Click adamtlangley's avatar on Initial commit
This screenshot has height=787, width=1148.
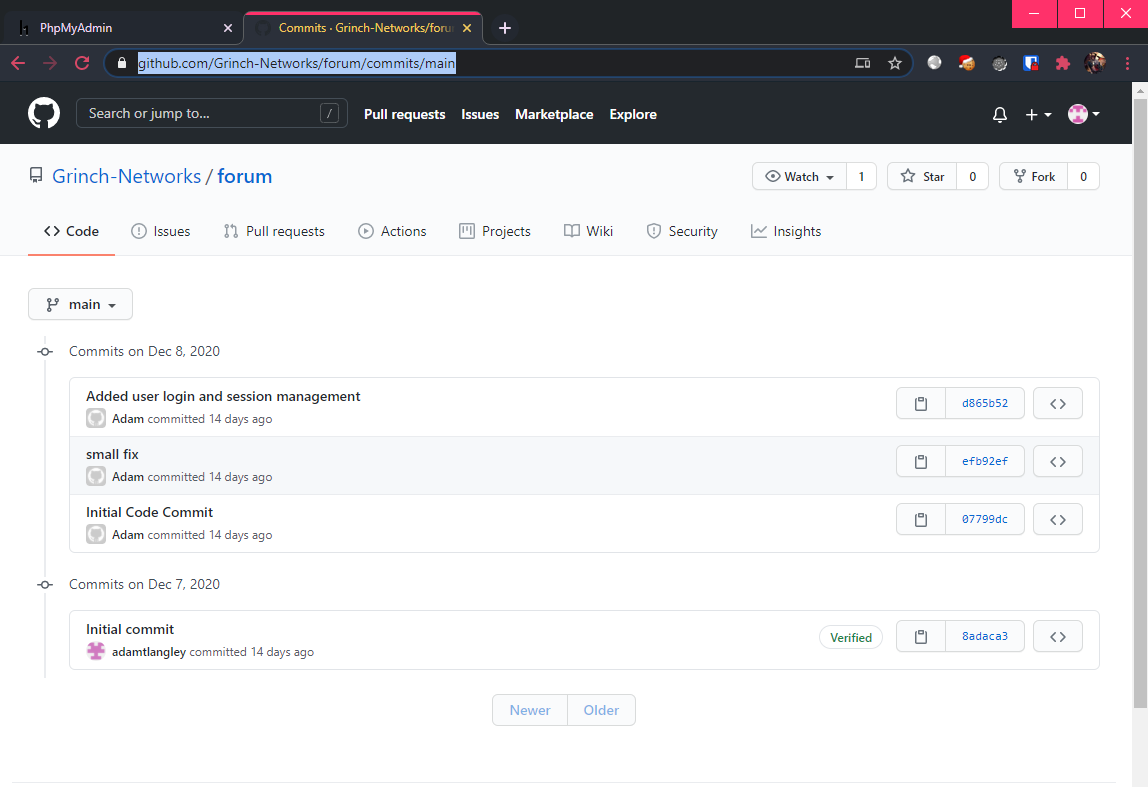pos(96,651)
